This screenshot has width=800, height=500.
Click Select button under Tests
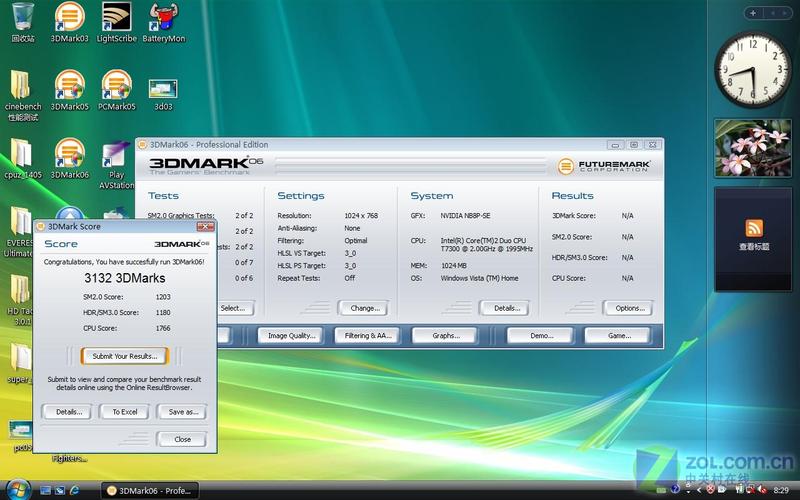pyautogui.click(x=233, y=308)
